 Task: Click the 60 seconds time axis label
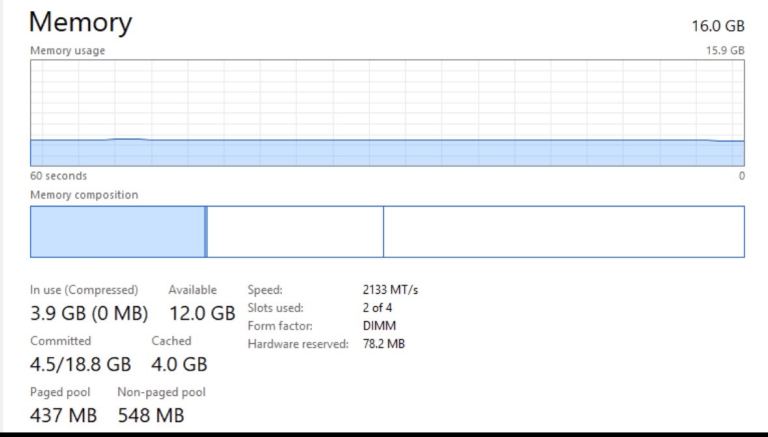tap(58, 176)
